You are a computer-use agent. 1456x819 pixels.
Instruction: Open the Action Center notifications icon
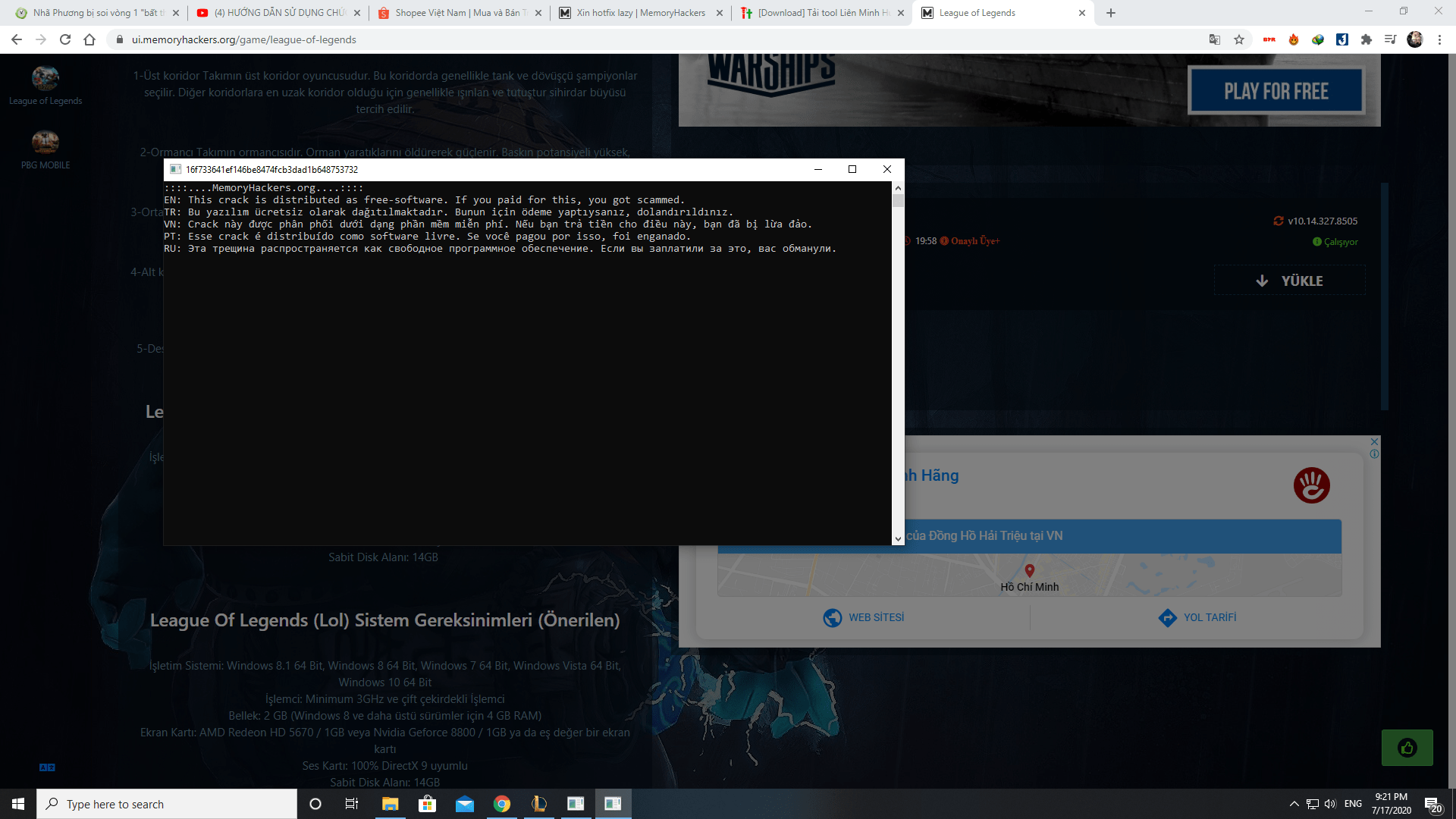pyautogui.click(x=1432, y=804)
